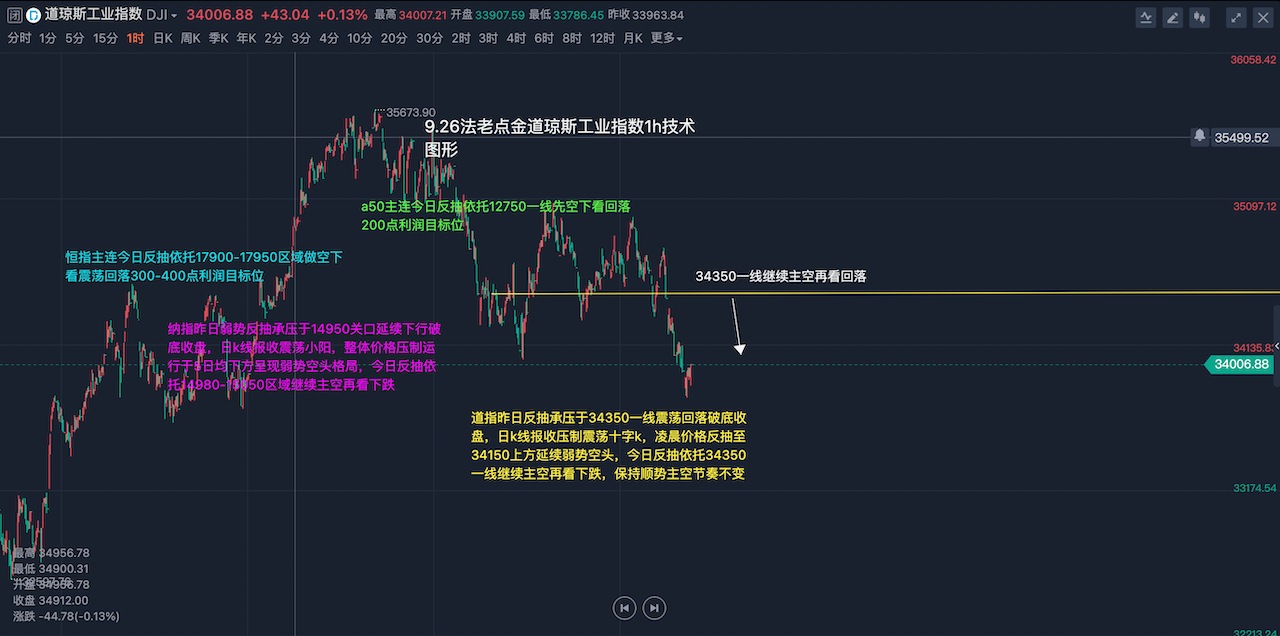
Task: Select the 2时 timeframe tab
Action: pyautogui.click(x=461, y=38)
